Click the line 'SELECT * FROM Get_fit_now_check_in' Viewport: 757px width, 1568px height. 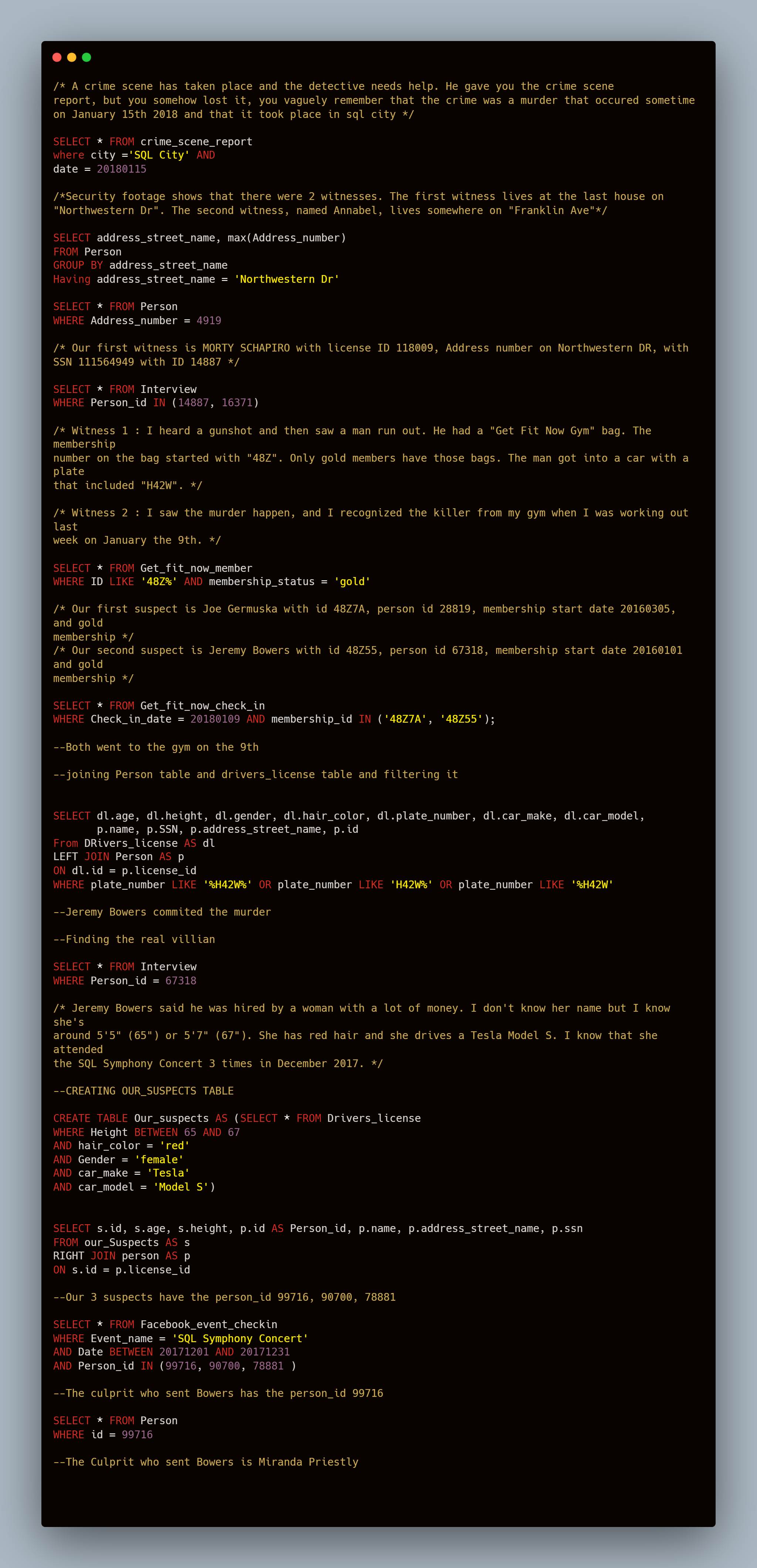pyautogui.click(x=159, y=706)
